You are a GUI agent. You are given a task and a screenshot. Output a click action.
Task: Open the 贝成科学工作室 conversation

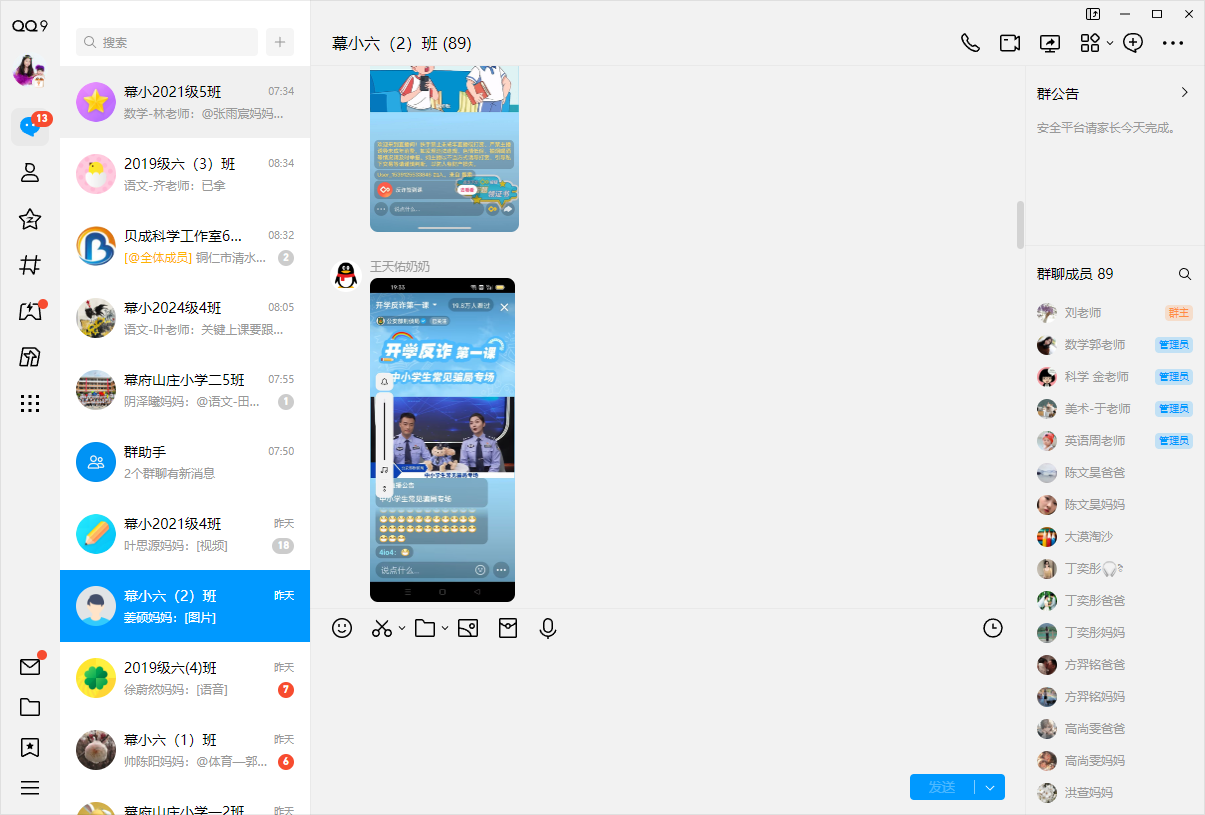pos(185,246)
